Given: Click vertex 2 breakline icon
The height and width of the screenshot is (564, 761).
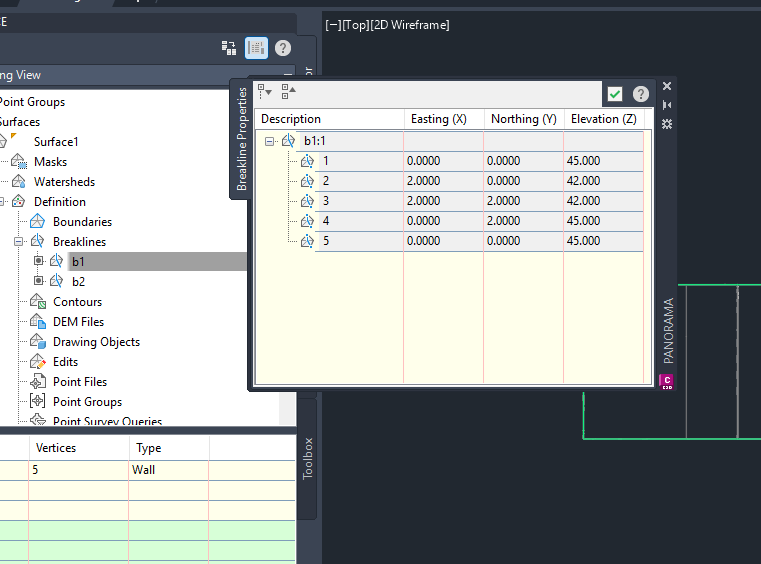Looking at the screenshot, I should coord(307,181).
